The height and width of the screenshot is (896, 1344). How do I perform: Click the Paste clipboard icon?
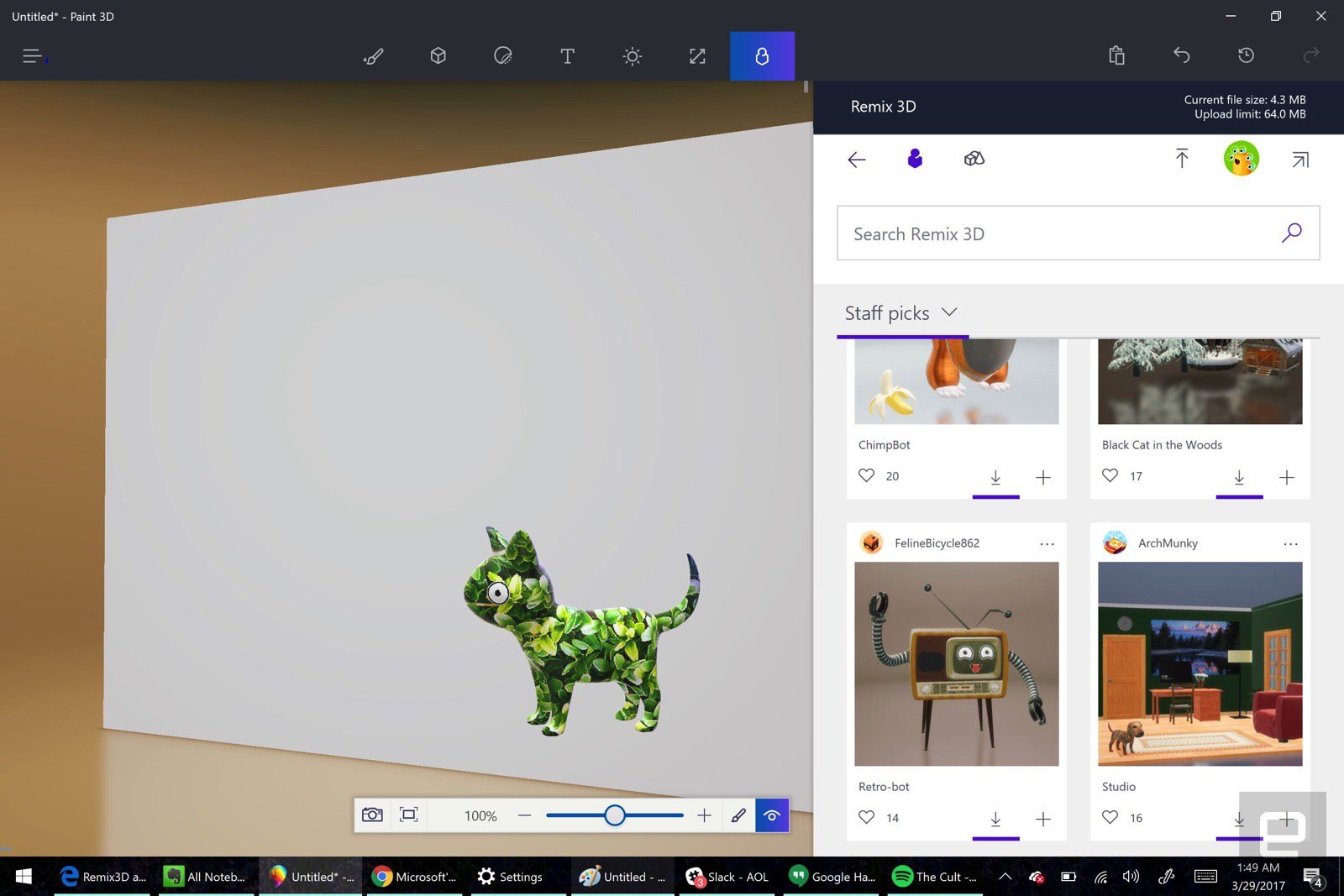point(1116,55)
